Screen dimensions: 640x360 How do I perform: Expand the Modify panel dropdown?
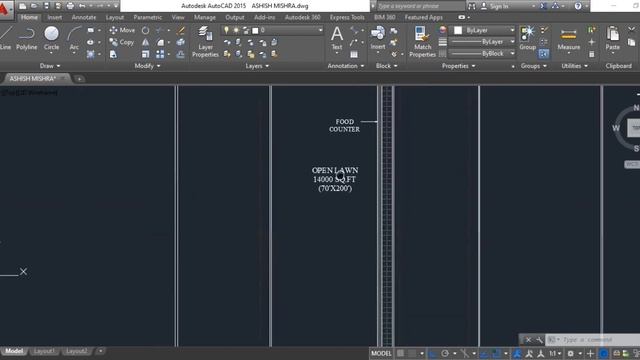(x=147, y=66)
